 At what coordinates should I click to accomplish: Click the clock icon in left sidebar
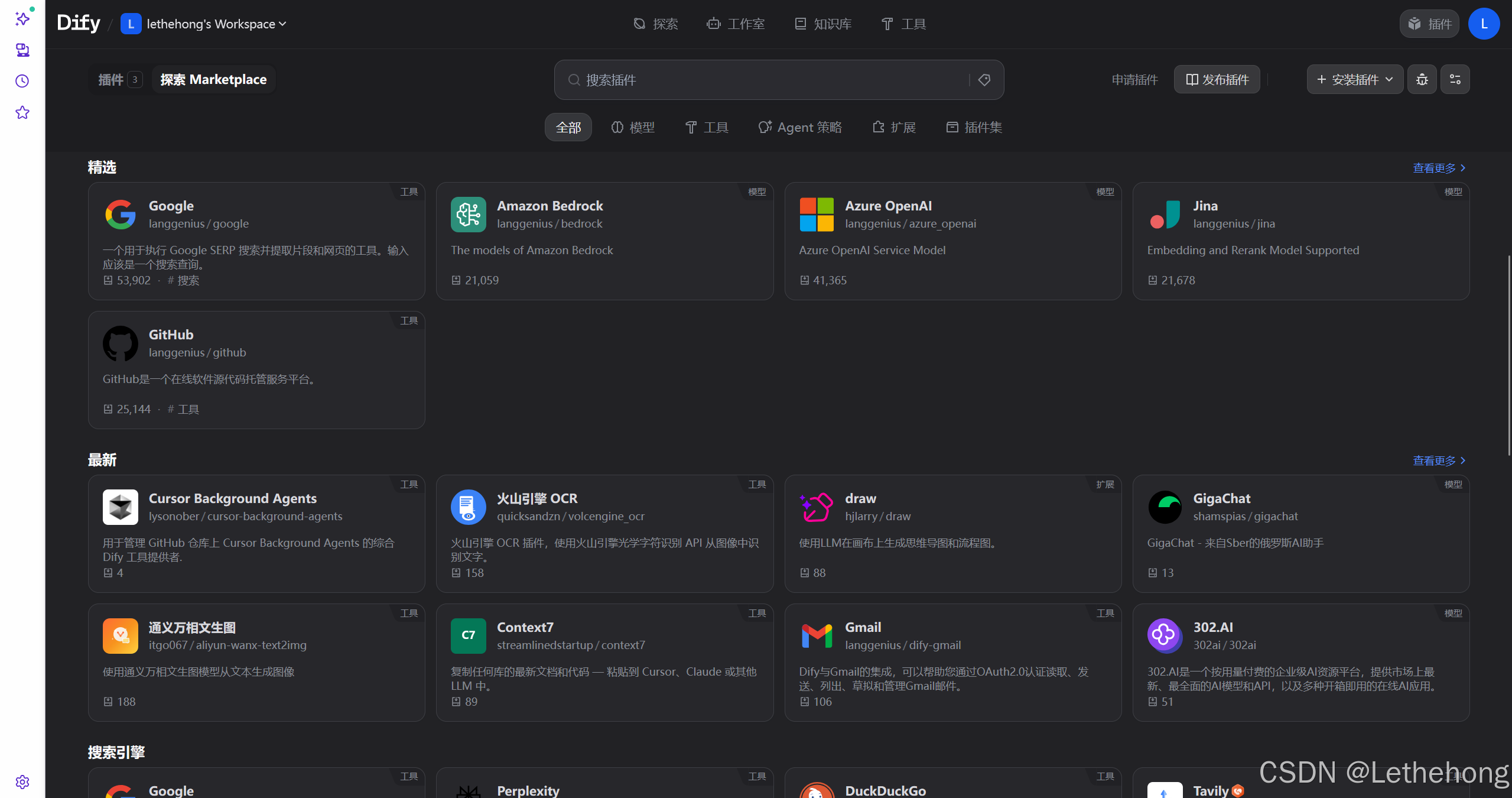coord(22,81)
